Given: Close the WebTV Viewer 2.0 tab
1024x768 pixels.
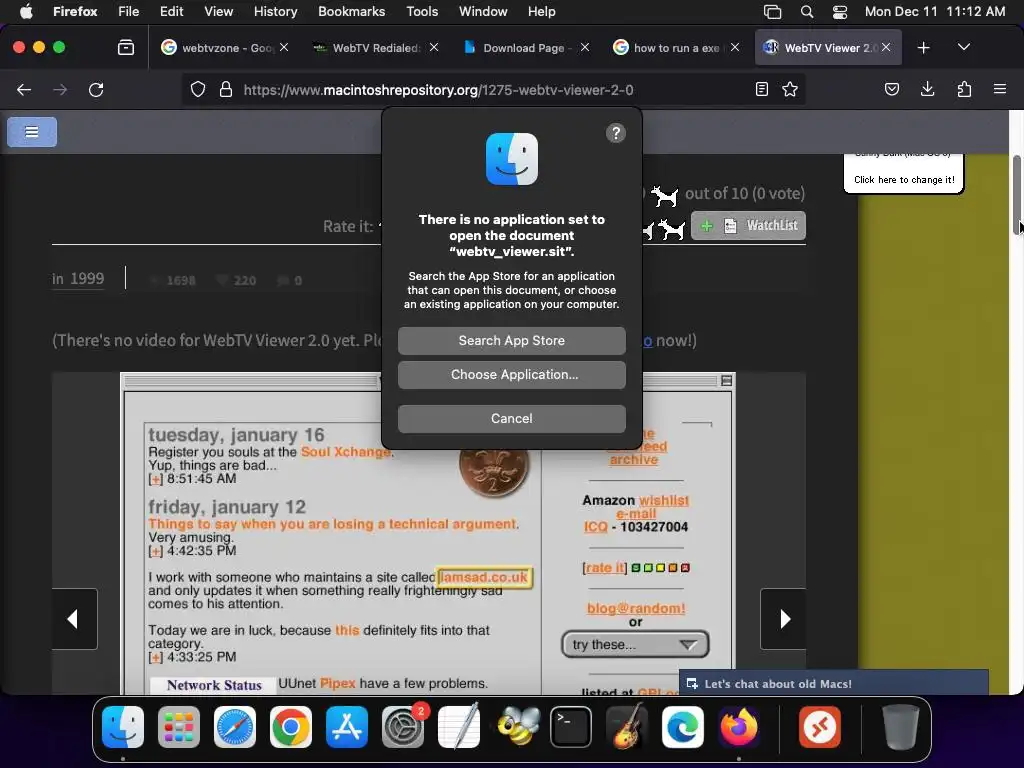Looking at the screenshot, I should coord(886,47).
